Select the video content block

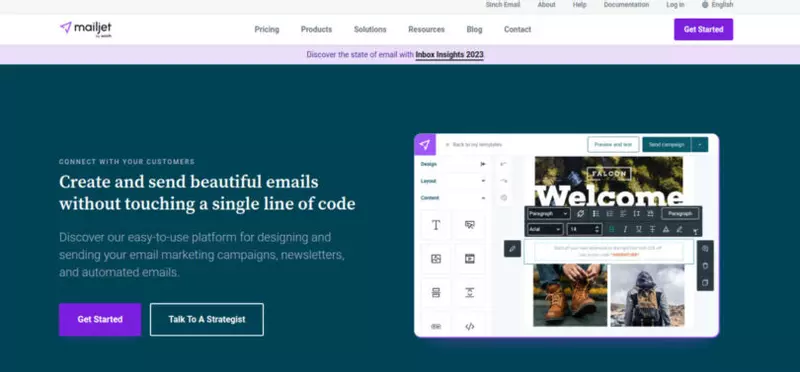click(470, 259)
